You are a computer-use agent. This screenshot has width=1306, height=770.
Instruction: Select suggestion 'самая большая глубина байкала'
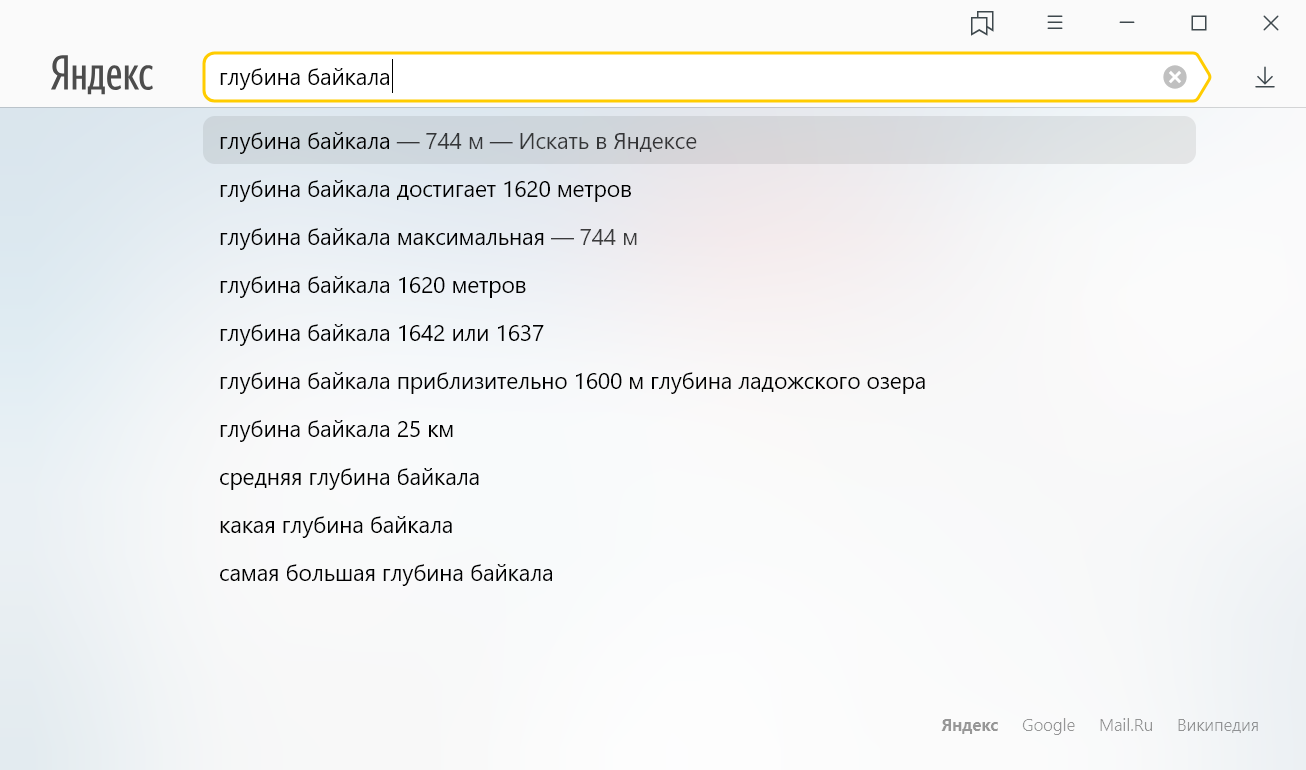click(x=699, y=573)
